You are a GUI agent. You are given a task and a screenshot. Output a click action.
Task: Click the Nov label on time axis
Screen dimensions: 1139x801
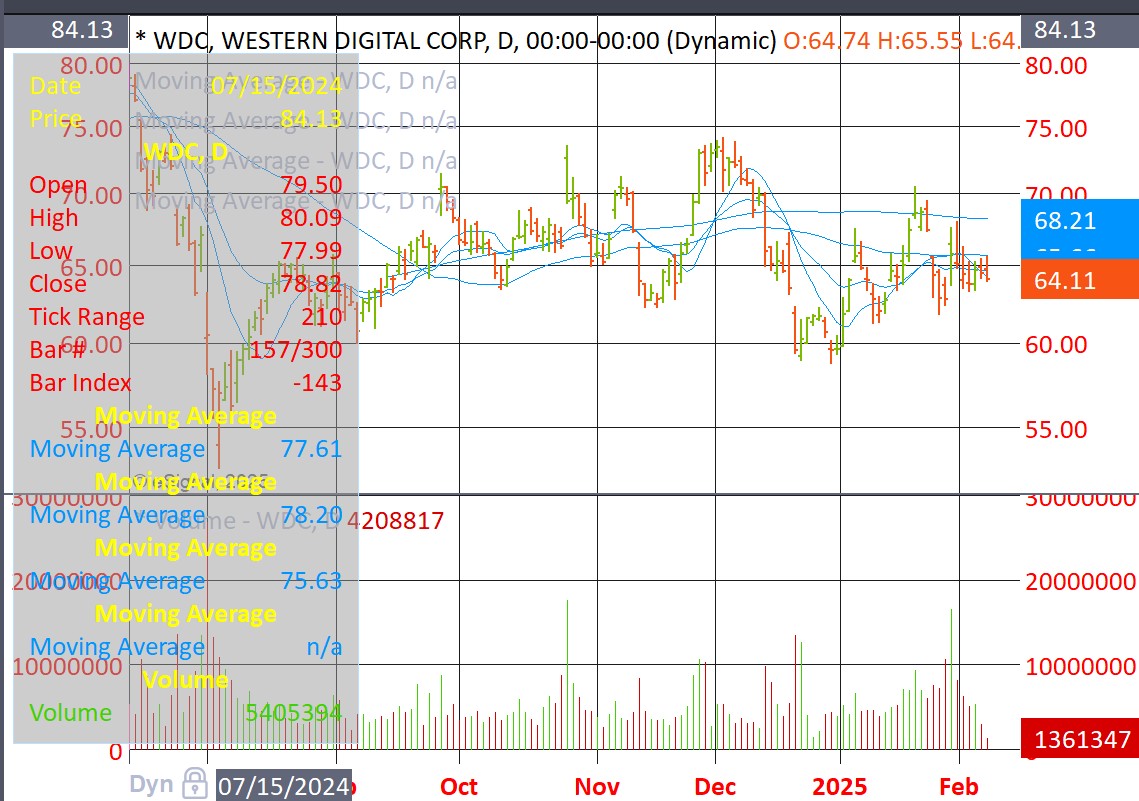[x=597, y=786]
